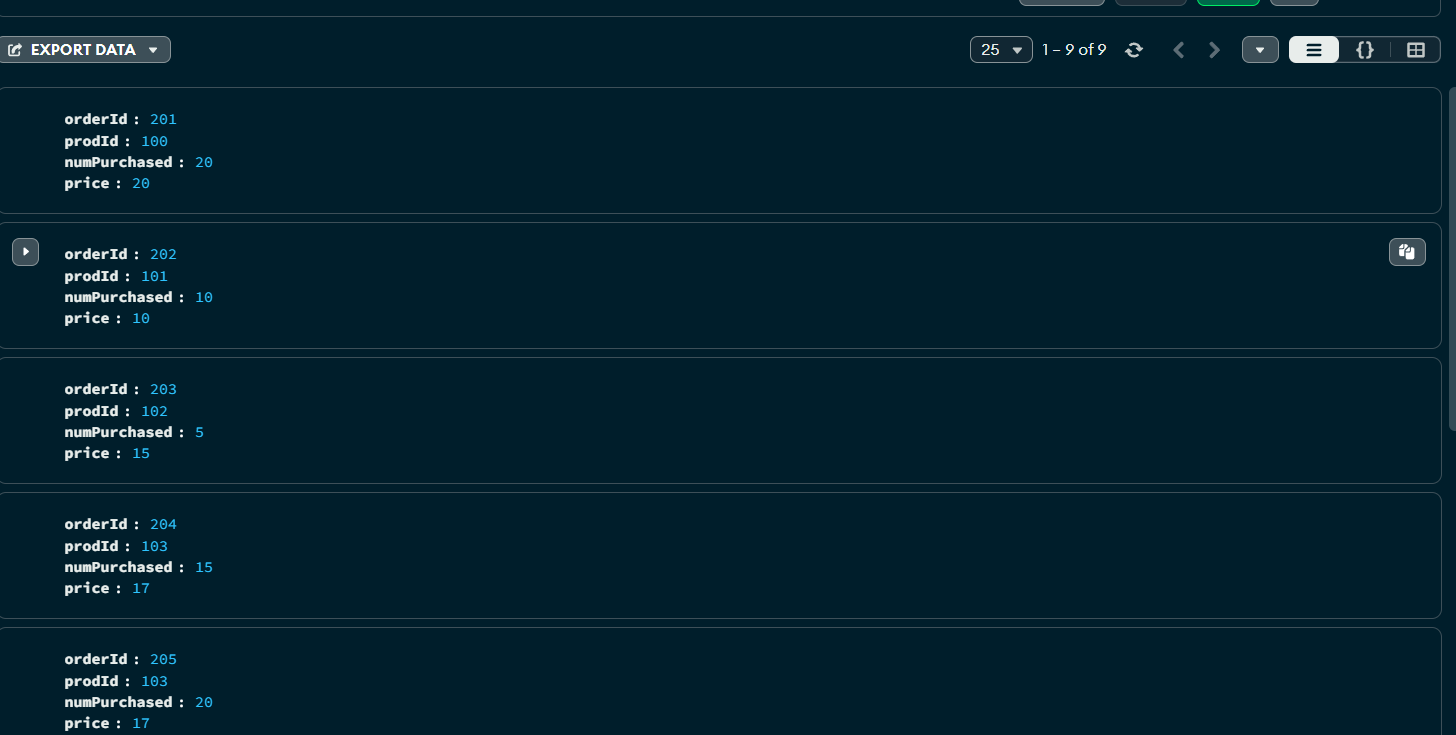Select prodId value 103 in order 205

coord(154,681)
